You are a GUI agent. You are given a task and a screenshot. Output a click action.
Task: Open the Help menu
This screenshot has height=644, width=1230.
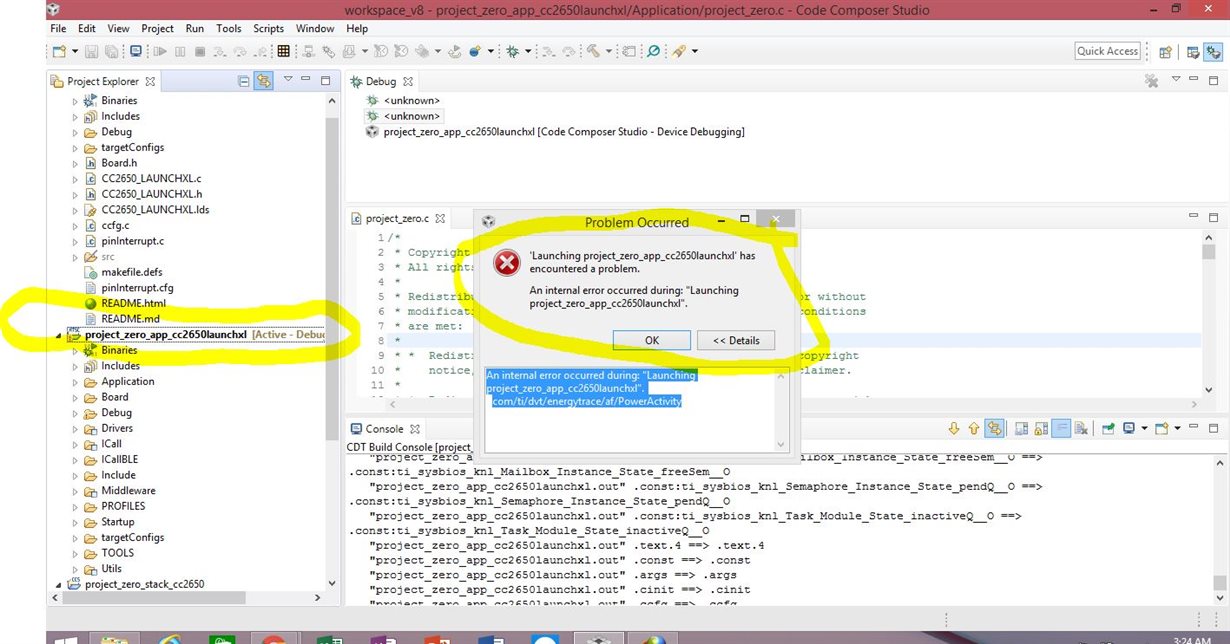(357, 29)
